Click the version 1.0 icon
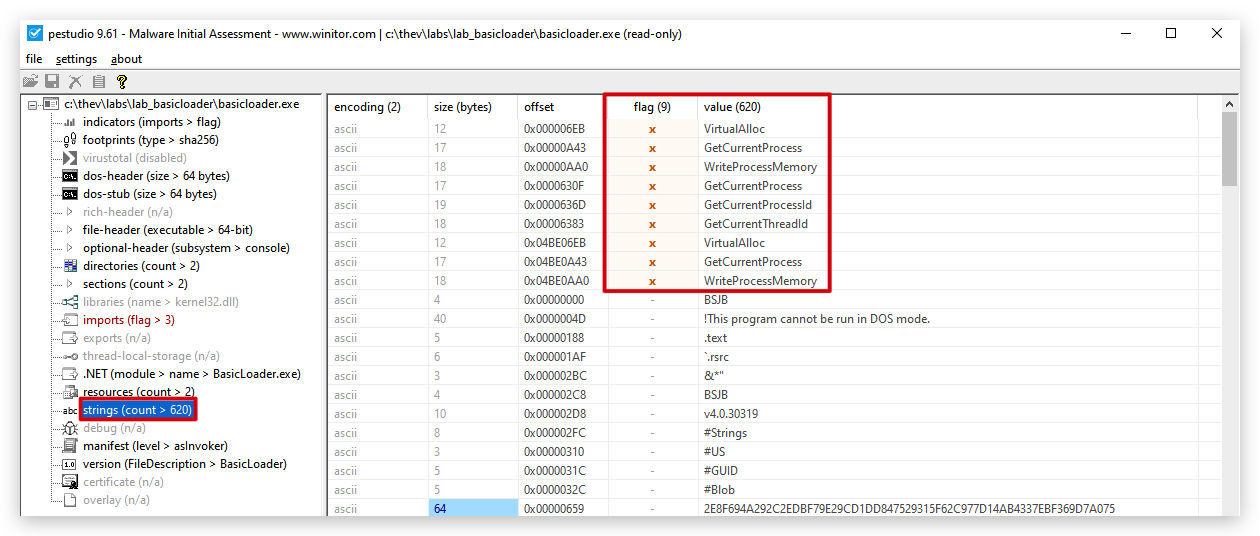 coord(70,464)
